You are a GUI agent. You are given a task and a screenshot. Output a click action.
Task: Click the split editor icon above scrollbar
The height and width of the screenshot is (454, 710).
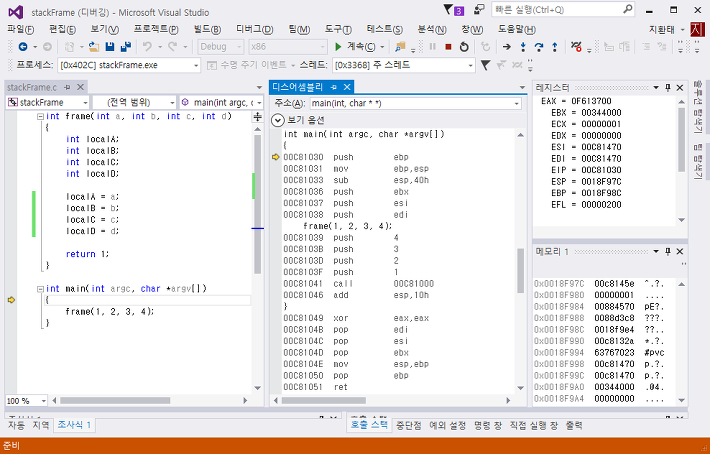pyautogui.click(x=258, y=117)
